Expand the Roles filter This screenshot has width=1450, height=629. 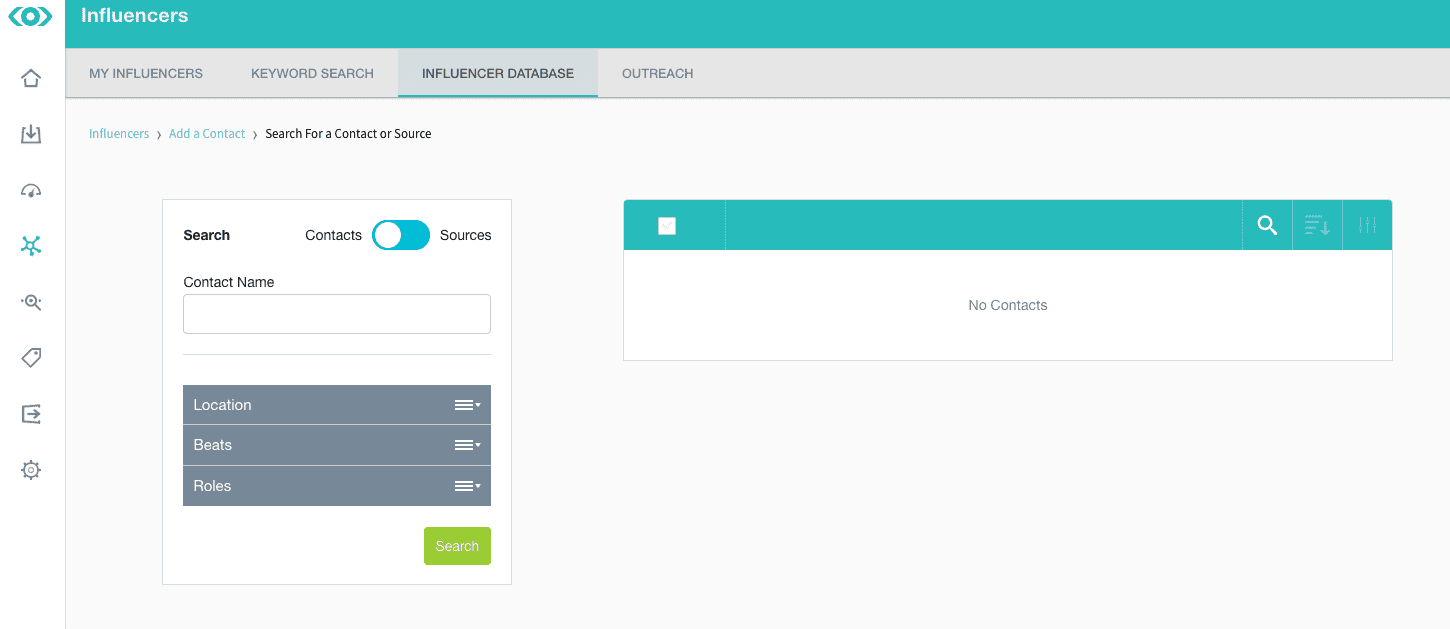(336, 486)
